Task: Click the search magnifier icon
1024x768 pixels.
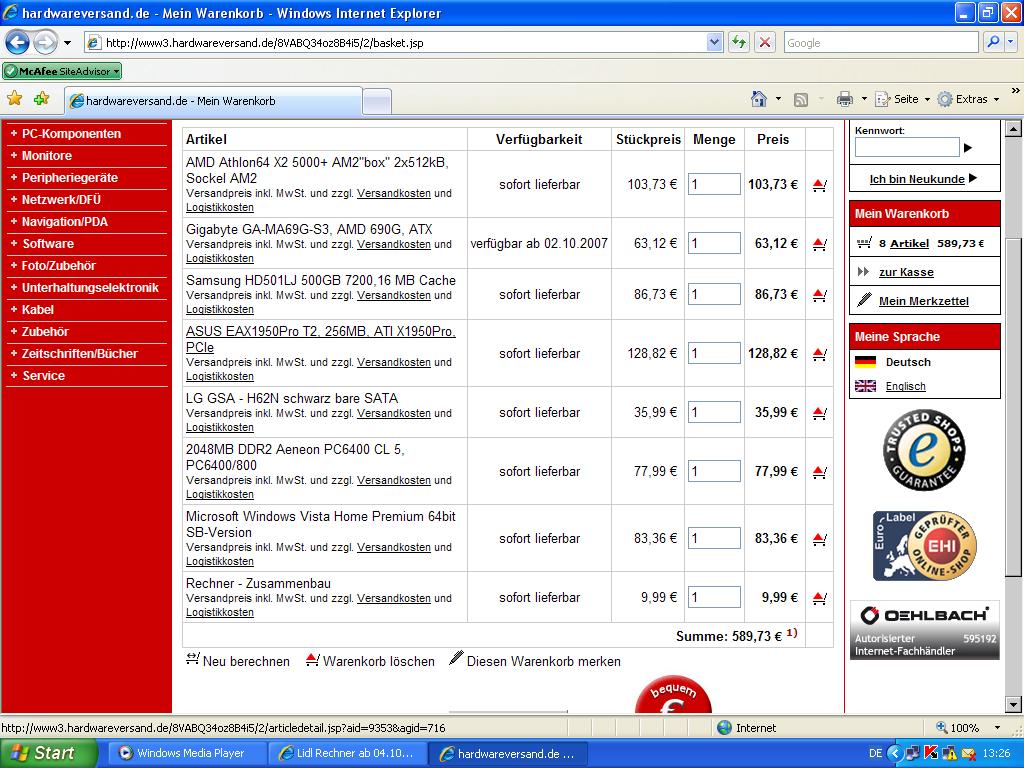Action: (993, 42)
